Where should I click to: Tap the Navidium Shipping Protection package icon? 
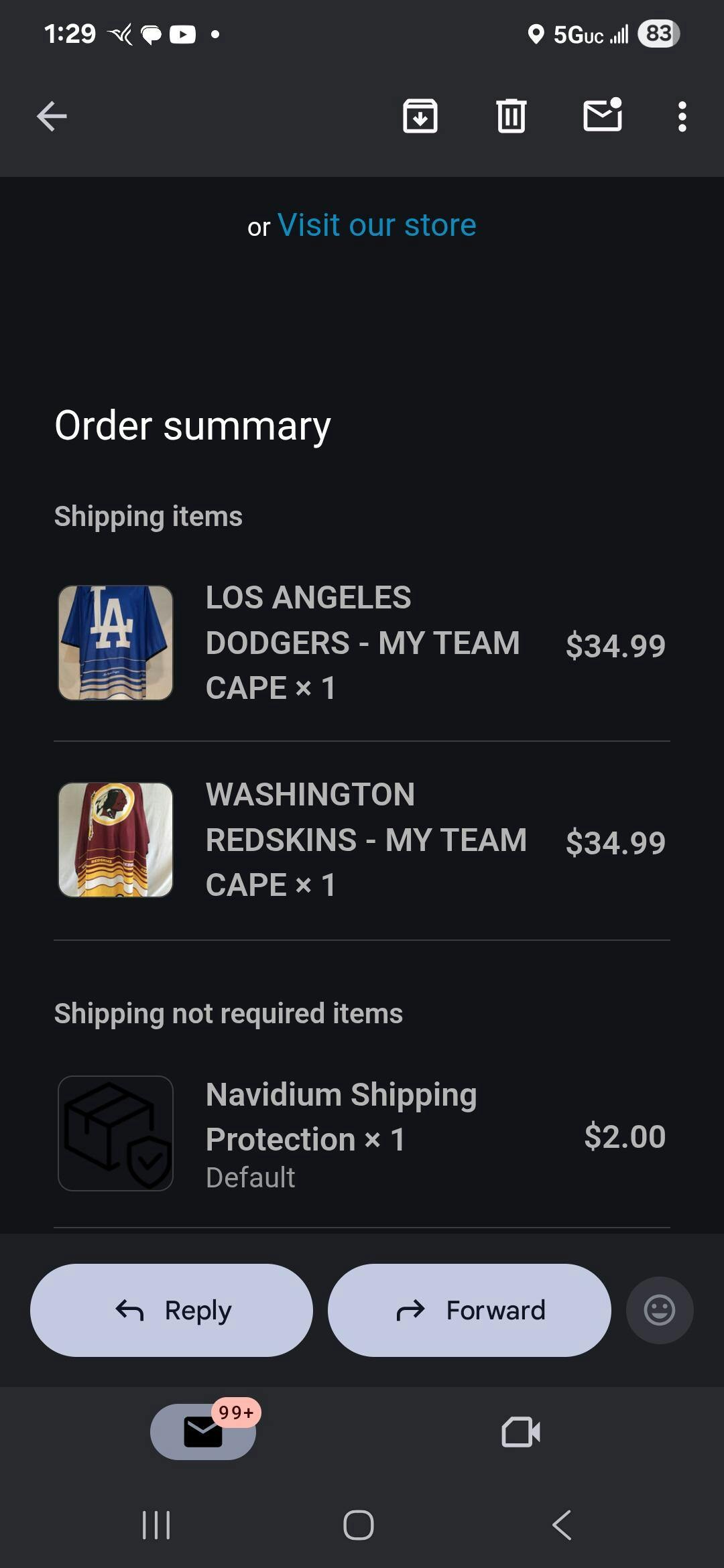pyautogui.click(x=116, y=1133)
